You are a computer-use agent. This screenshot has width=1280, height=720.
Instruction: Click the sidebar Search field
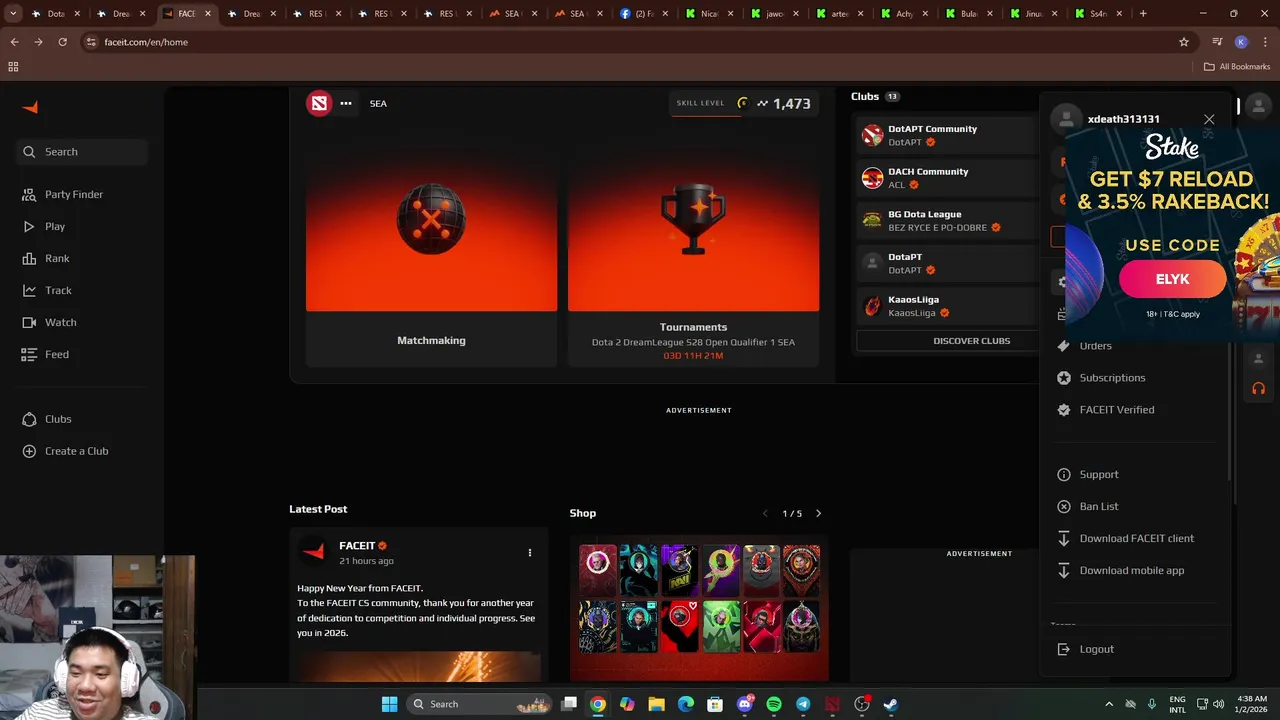pyautogui.click(x=82, y=152)
